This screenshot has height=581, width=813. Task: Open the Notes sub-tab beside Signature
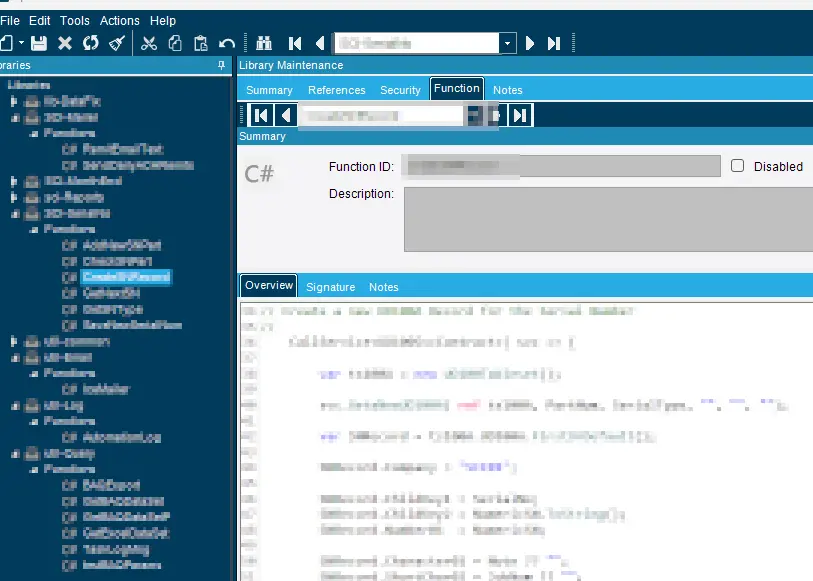pos(384,287)
